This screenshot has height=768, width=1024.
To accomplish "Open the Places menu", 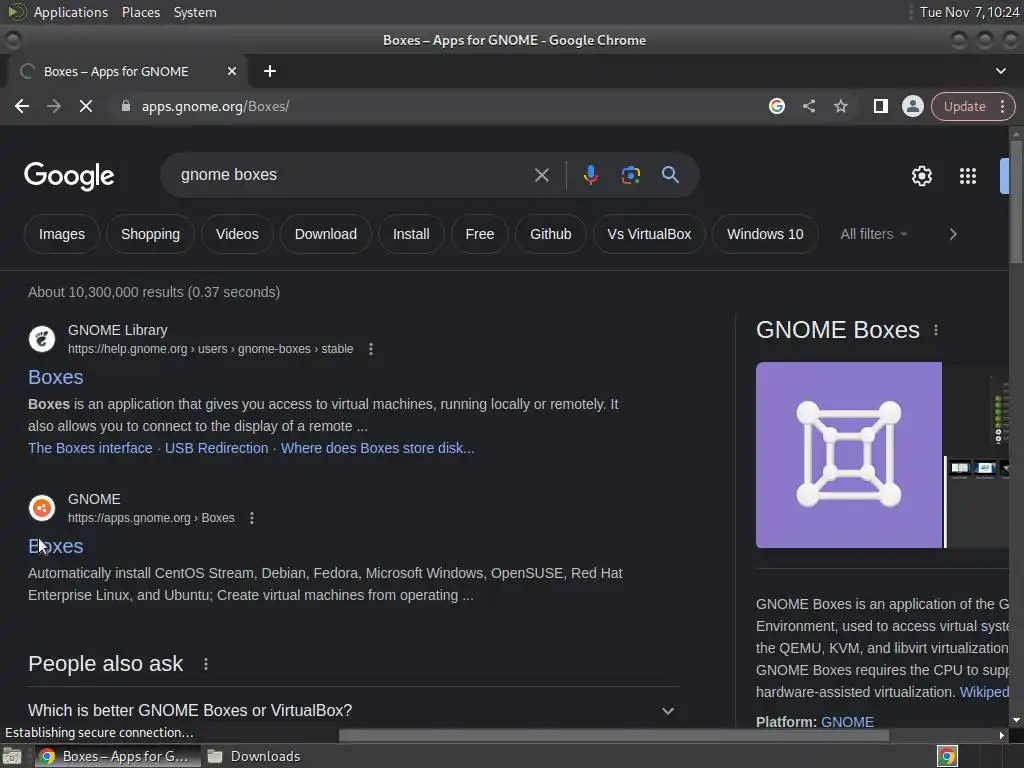I will click(140, 12).
